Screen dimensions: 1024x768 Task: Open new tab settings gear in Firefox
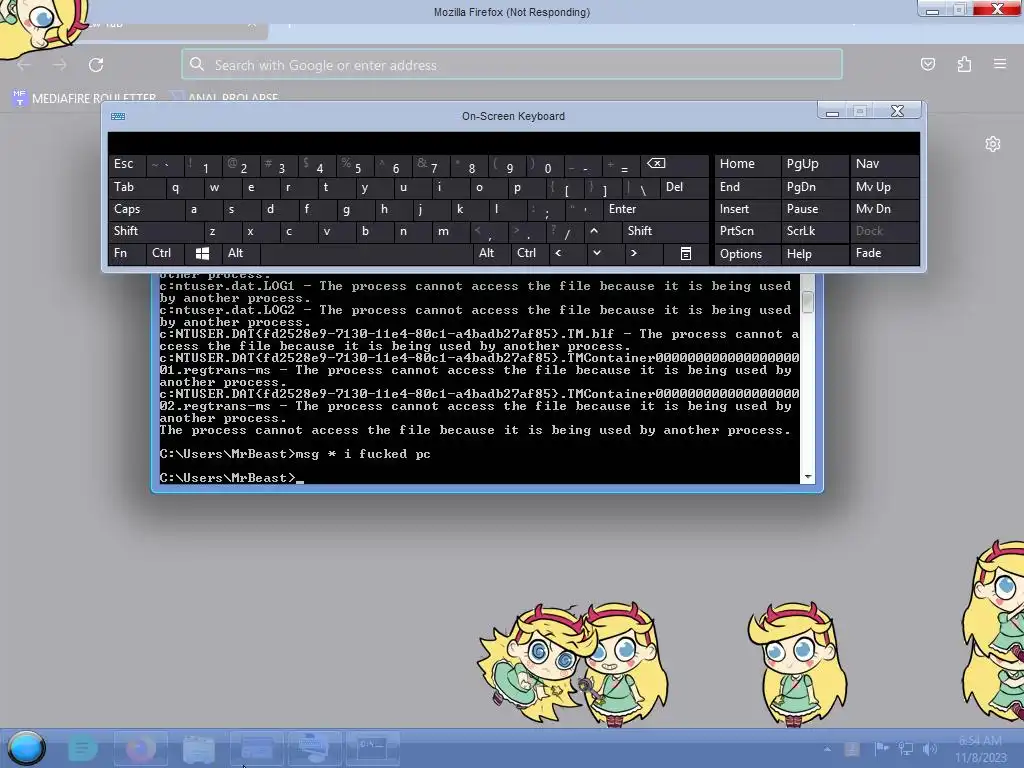[993, 144]
